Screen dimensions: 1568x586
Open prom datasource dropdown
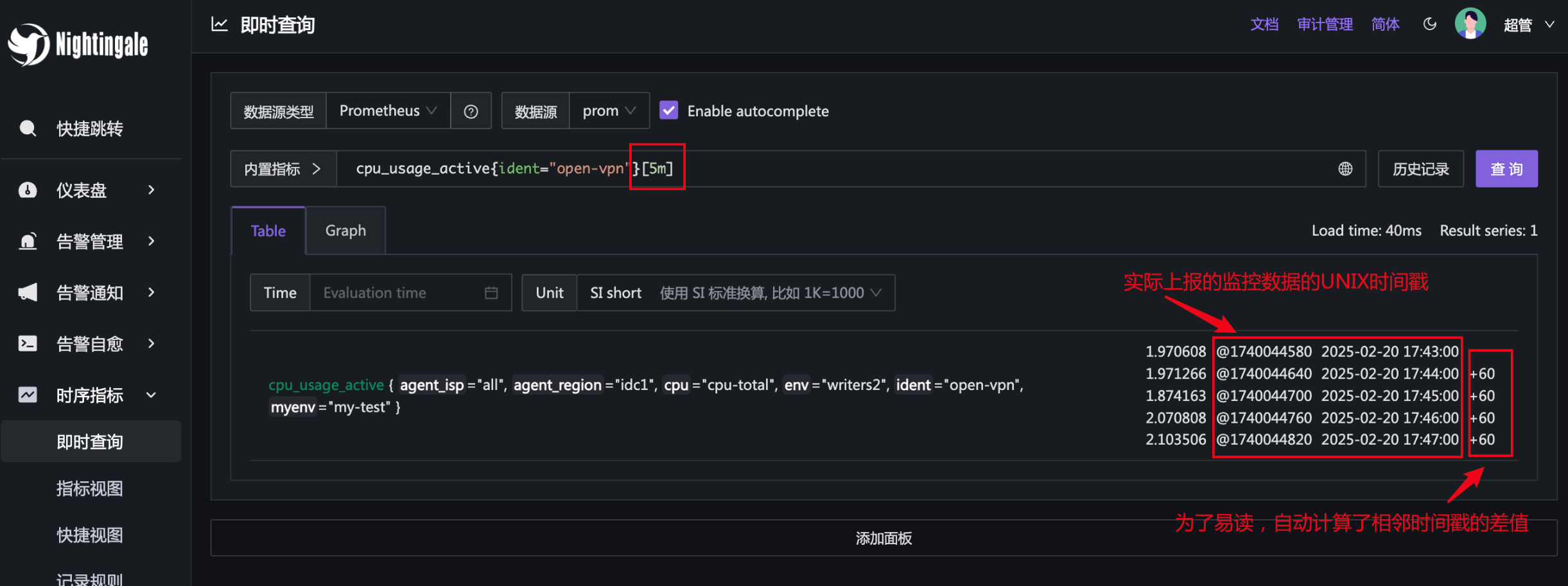(x=609, y=111)
